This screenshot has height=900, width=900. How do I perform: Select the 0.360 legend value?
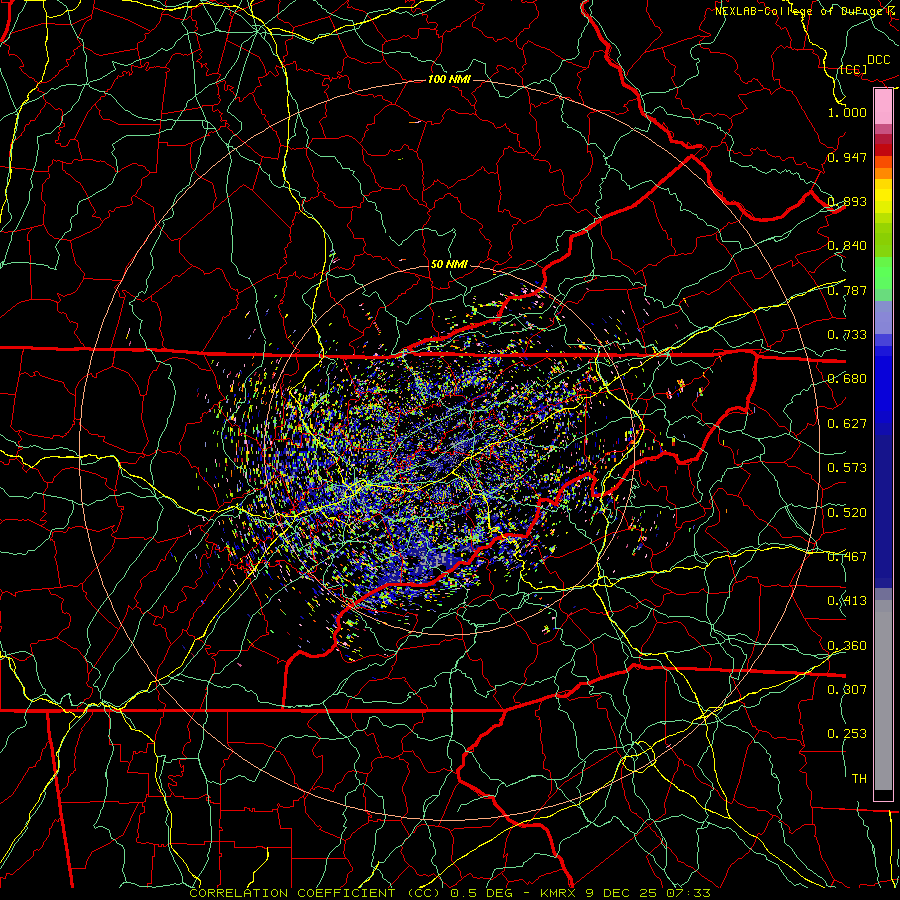click(847, 646)
